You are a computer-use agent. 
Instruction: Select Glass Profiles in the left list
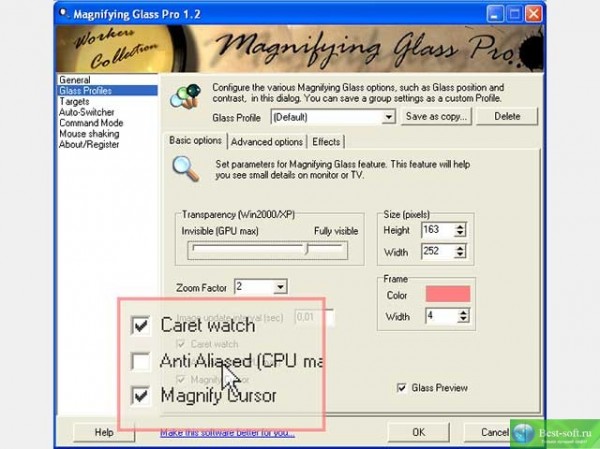click(107, 91)
